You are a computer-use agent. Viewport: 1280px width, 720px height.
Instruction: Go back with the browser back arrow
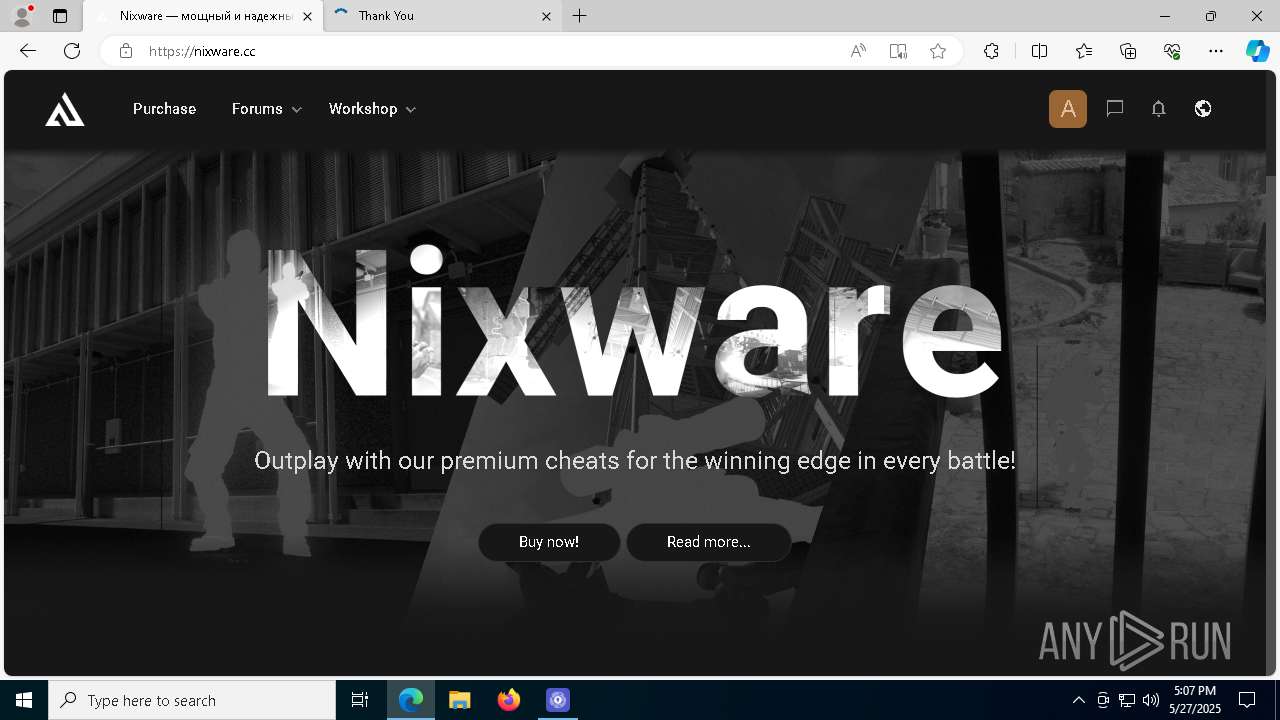click(x=28, y=51)
